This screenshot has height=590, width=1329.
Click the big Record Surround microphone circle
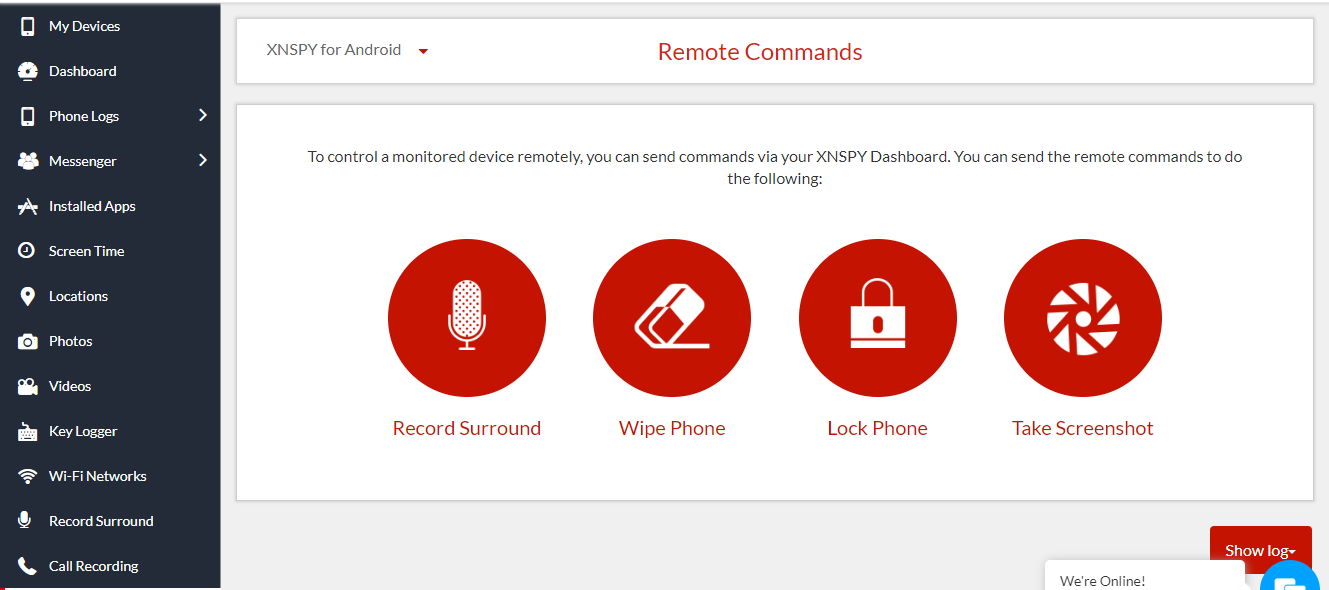point(467,320)
